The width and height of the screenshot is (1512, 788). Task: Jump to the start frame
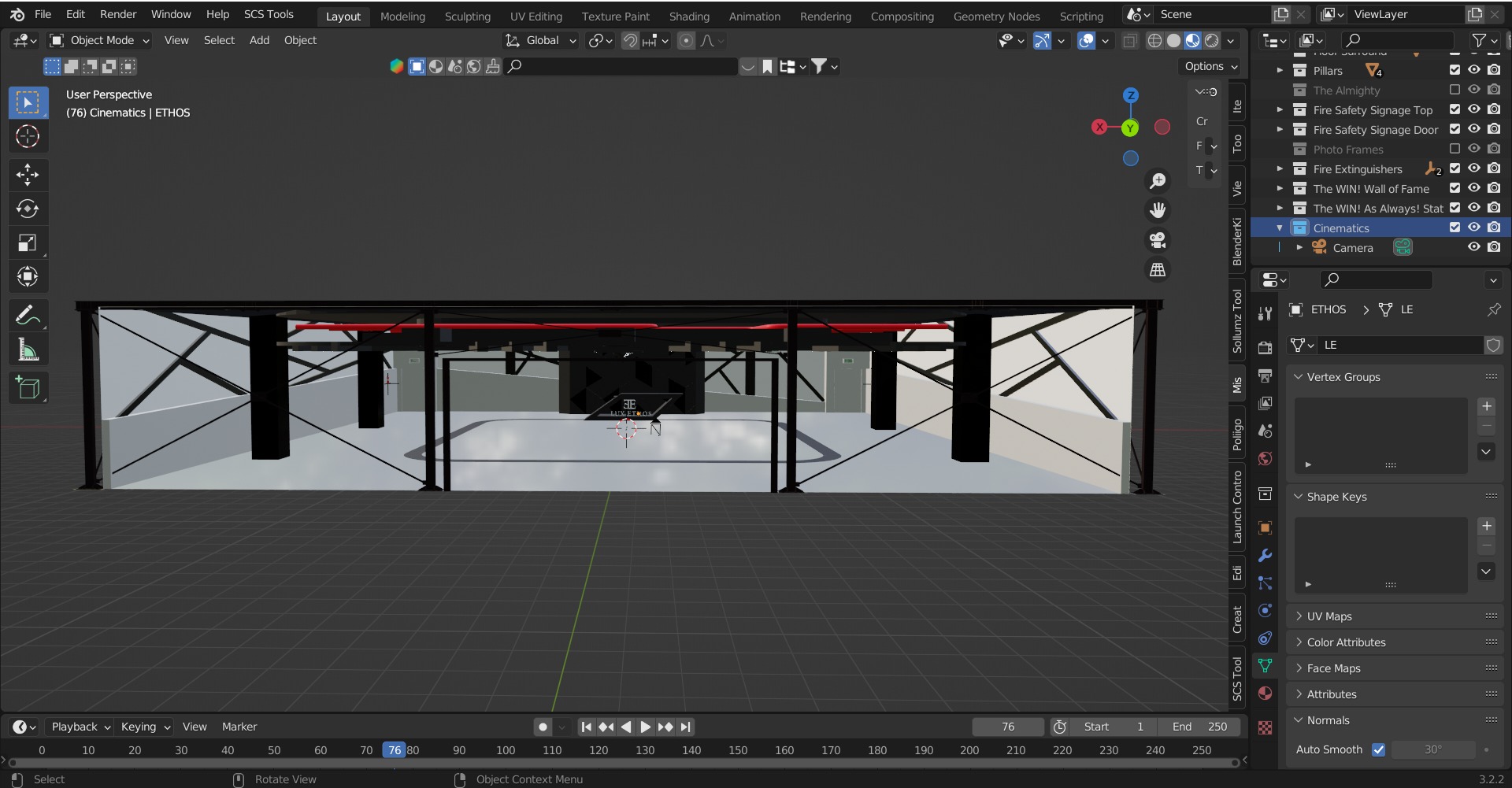586,727
